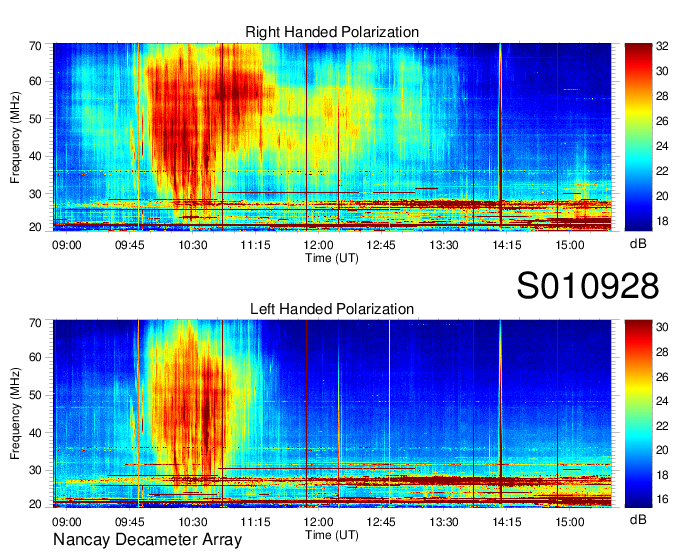
Task: Click the "09:00" time tick of the Right Handed plot
Action: [67, 245]
